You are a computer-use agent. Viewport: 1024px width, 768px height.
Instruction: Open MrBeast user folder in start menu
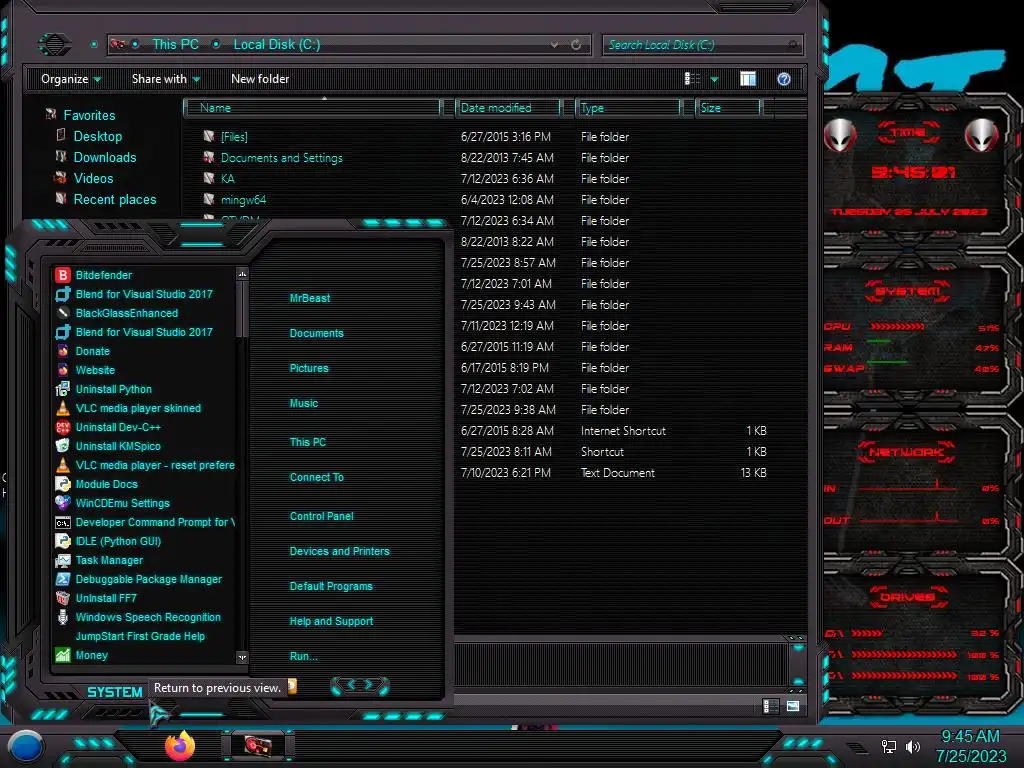[310, 298]
